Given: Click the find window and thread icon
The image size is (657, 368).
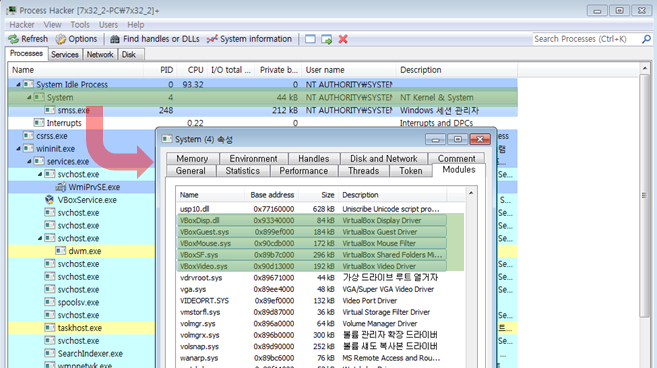Looking at the screenshot, I should coord(326,39).
